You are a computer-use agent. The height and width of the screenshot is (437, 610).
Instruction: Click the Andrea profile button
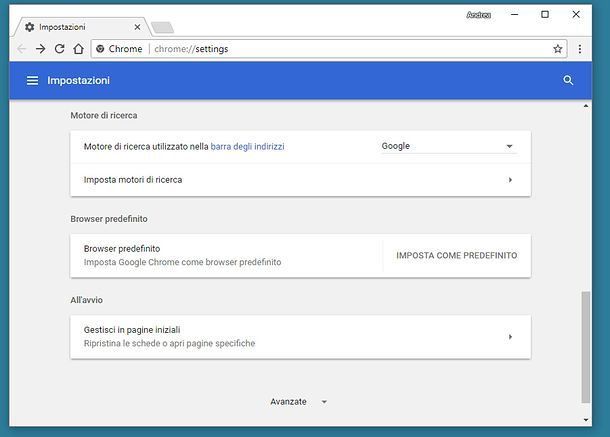[479, 15]
